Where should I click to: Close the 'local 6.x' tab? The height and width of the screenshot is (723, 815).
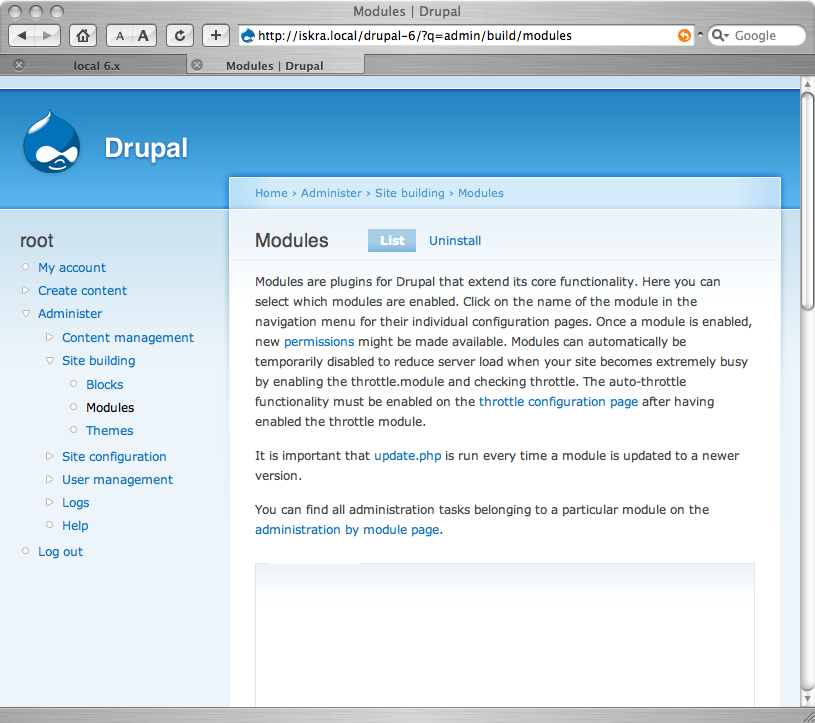19,65
